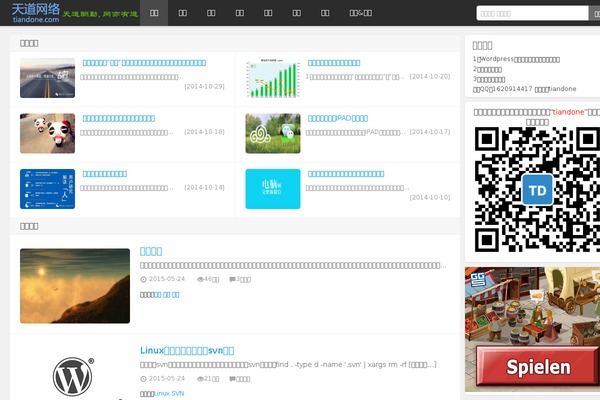Viewport: 600px width, 400px height.
Task: Select the date text [2014-10-20]
Action: (430, 77)
